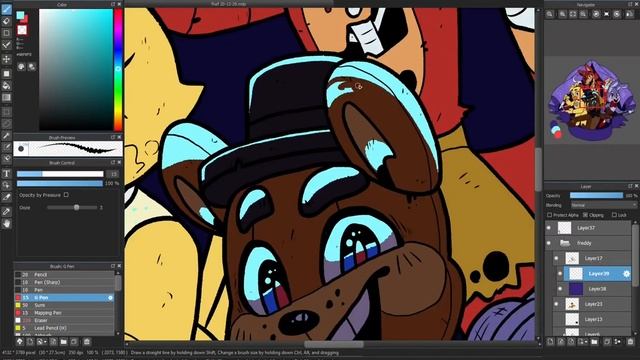
Task: Open G Pen brush settings gear
Action: coord(110,298)
